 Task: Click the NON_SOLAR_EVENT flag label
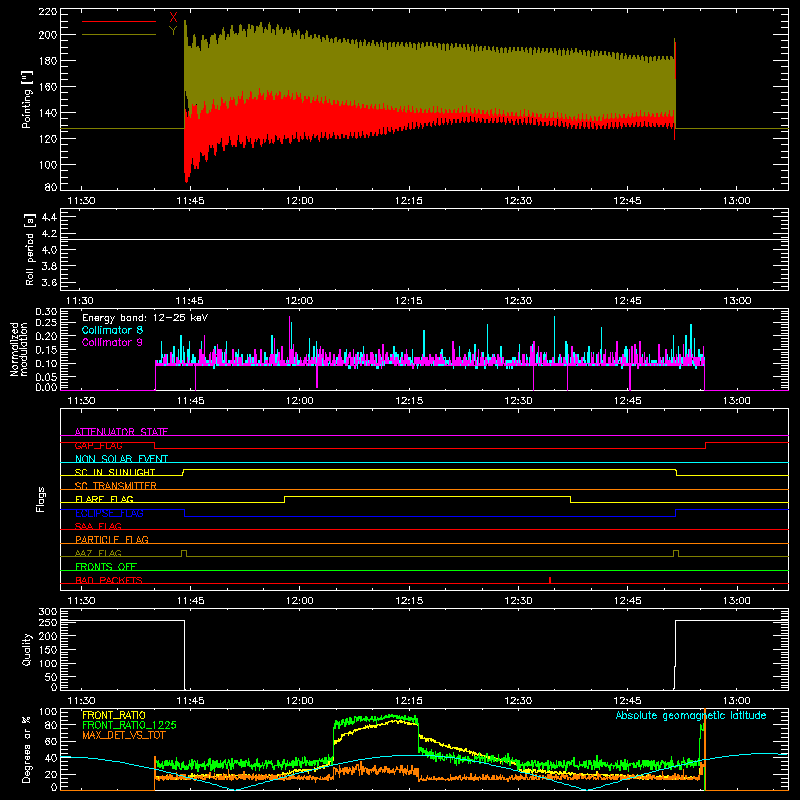[121, 459]
